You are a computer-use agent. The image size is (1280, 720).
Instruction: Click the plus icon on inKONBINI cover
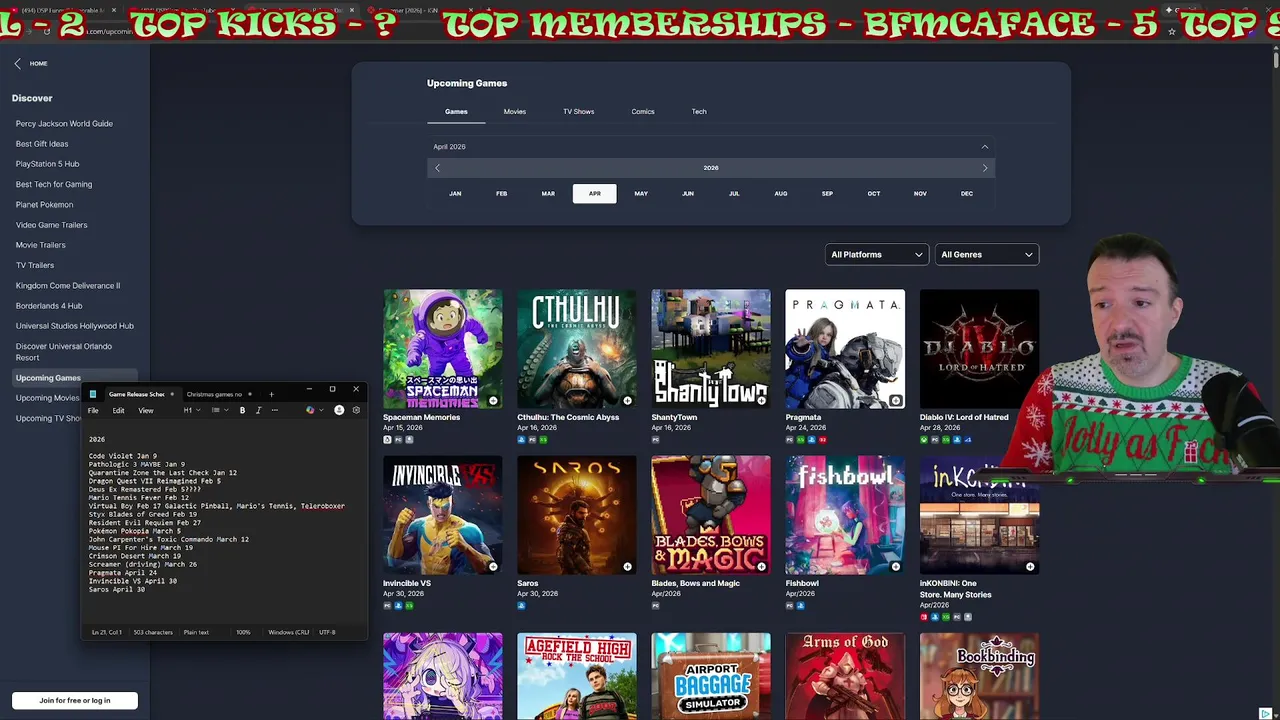click(1029, 567)
